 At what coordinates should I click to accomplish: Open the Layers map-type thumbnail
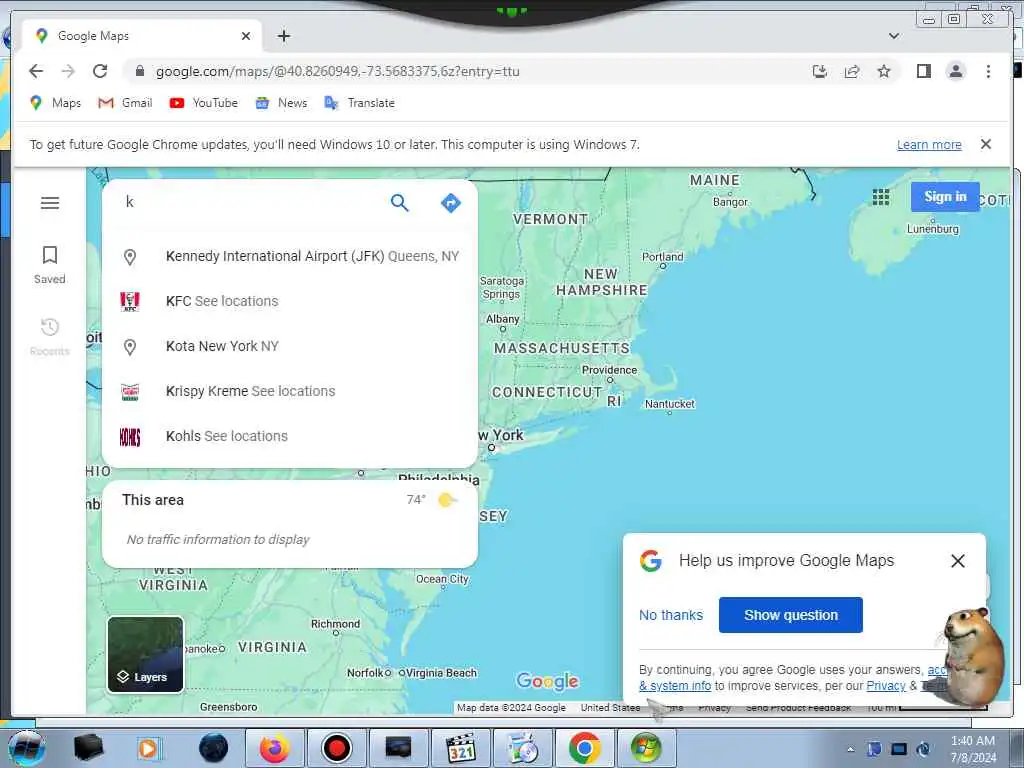[x=145, y=654]
